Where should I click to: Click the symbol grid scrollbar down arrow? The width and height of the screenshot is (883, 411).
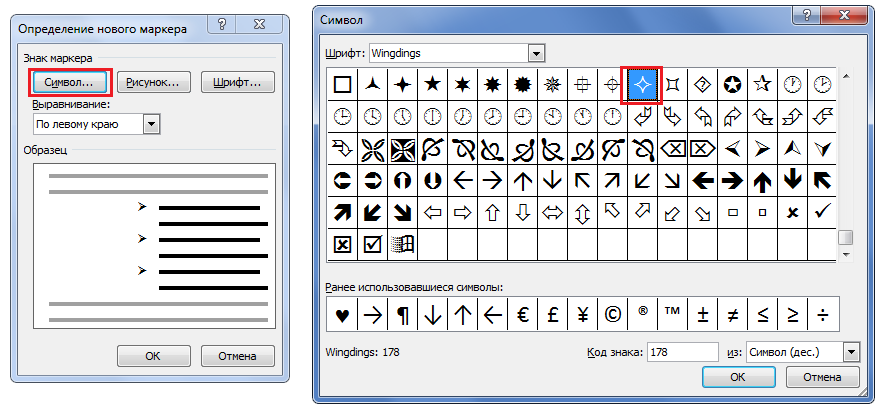pos(845,255)
